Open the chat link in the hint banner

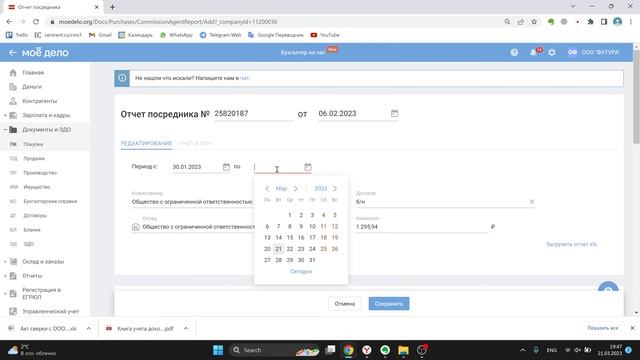(244, 78)
